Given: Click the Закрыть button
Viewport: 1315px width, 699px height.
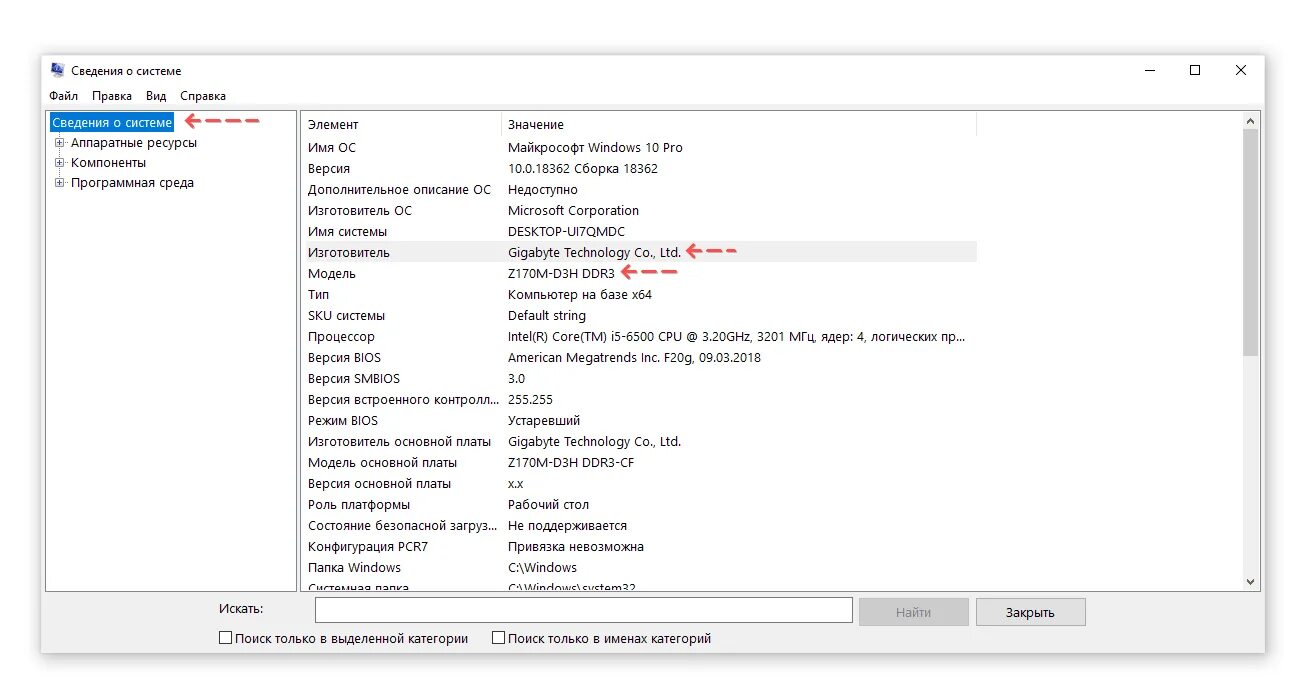Looking at the screenshot, I should 1030,612.
